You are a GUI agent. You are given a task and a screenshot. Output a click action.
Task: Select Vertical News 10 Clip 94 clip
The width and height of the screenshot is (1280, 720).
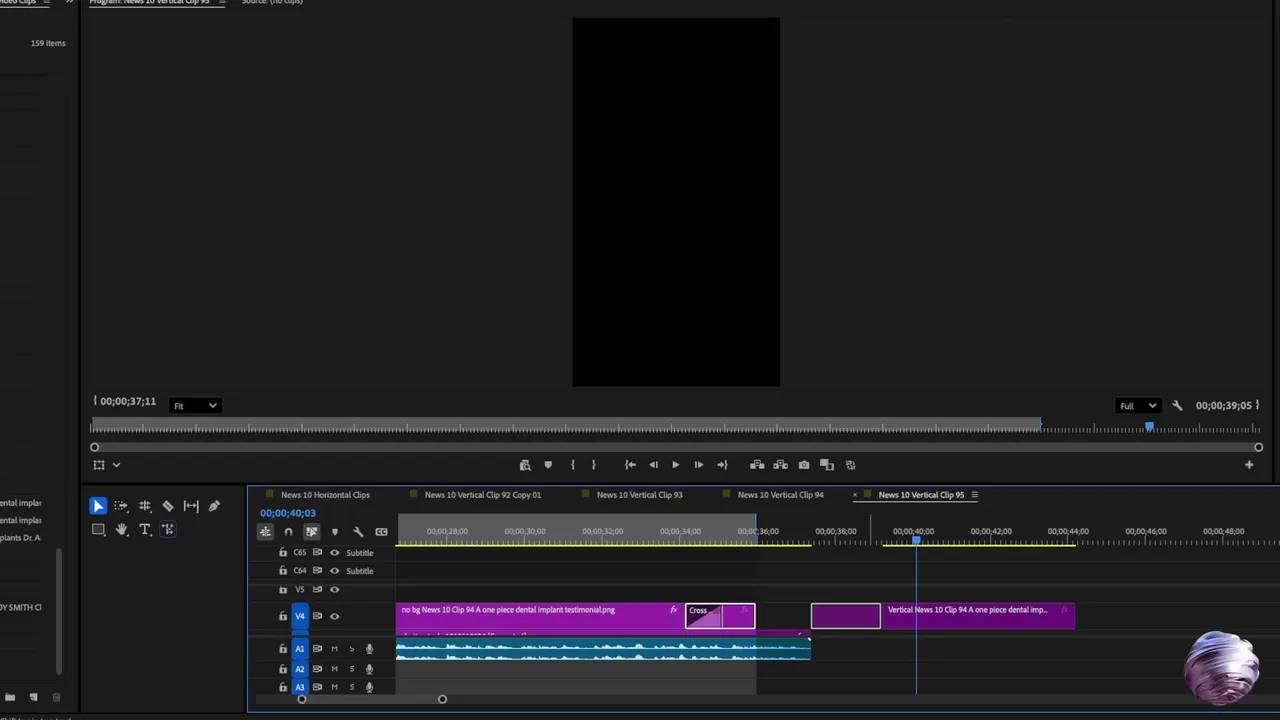[978, 616]
